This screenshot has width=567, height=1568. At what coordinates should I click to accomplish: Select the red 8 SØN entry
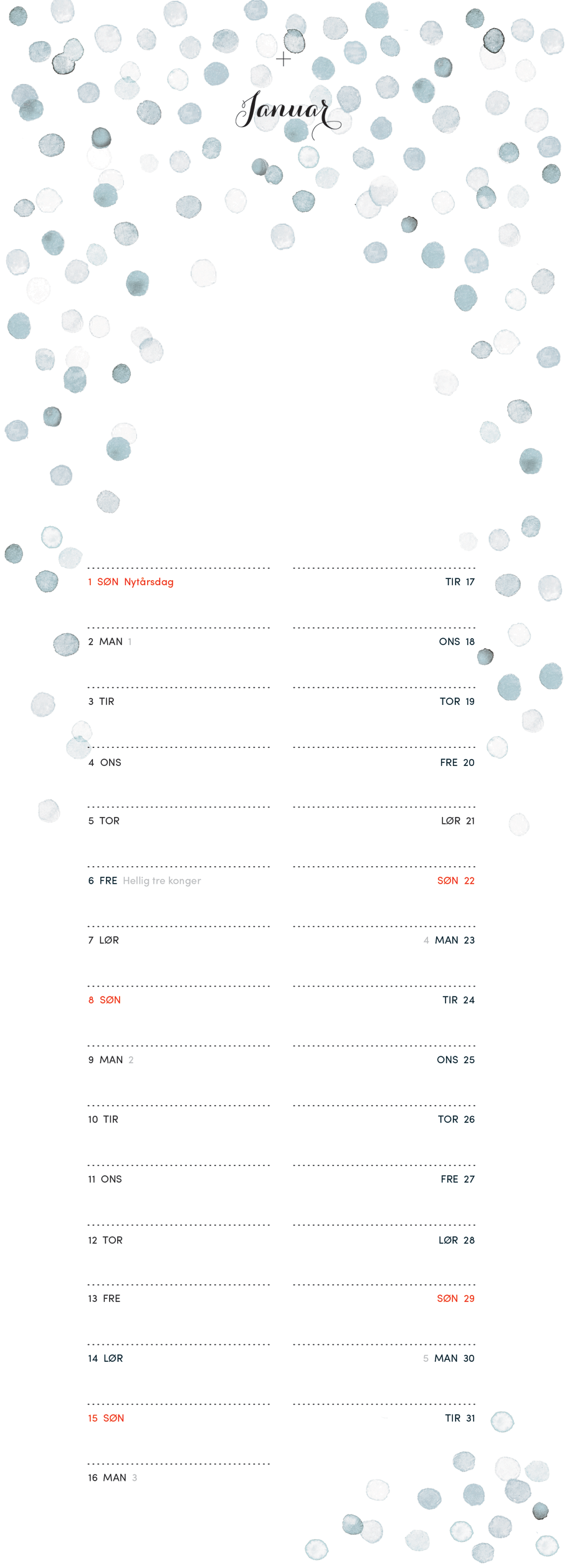click(105, 1000)
